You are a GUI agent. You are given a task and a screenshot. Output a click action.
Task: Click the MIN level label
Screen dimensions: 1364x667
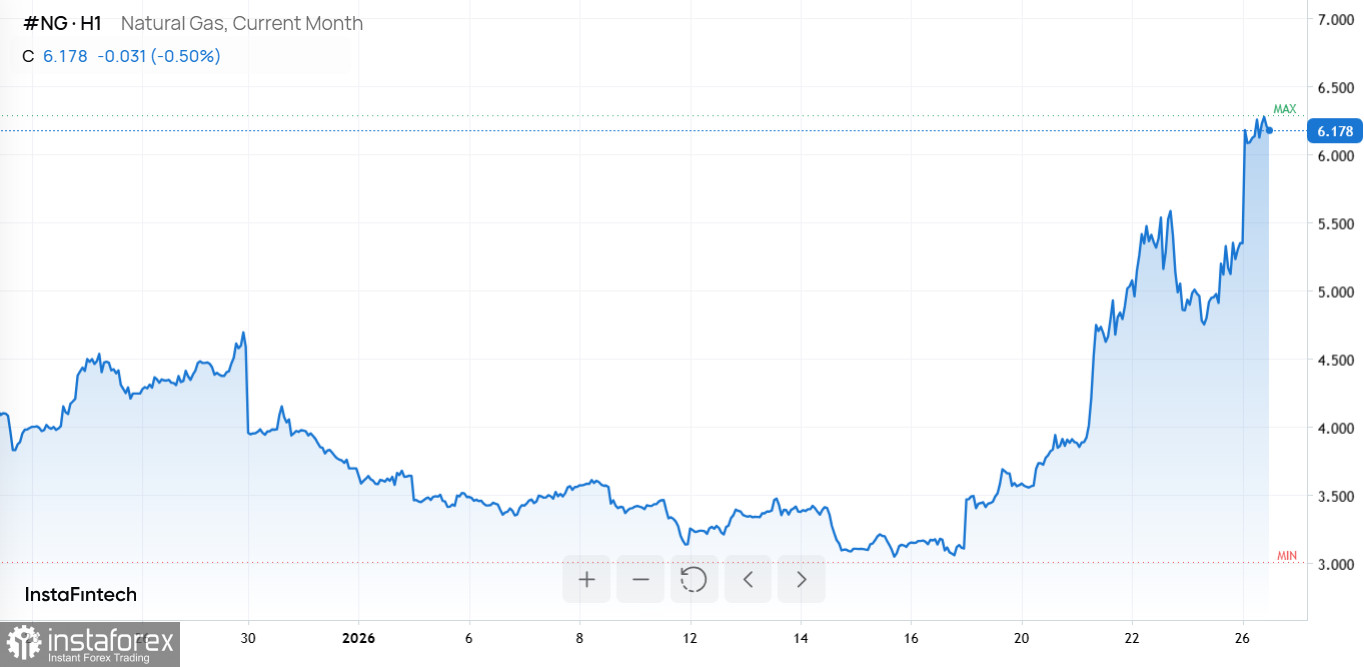[x=1287, y=555]
